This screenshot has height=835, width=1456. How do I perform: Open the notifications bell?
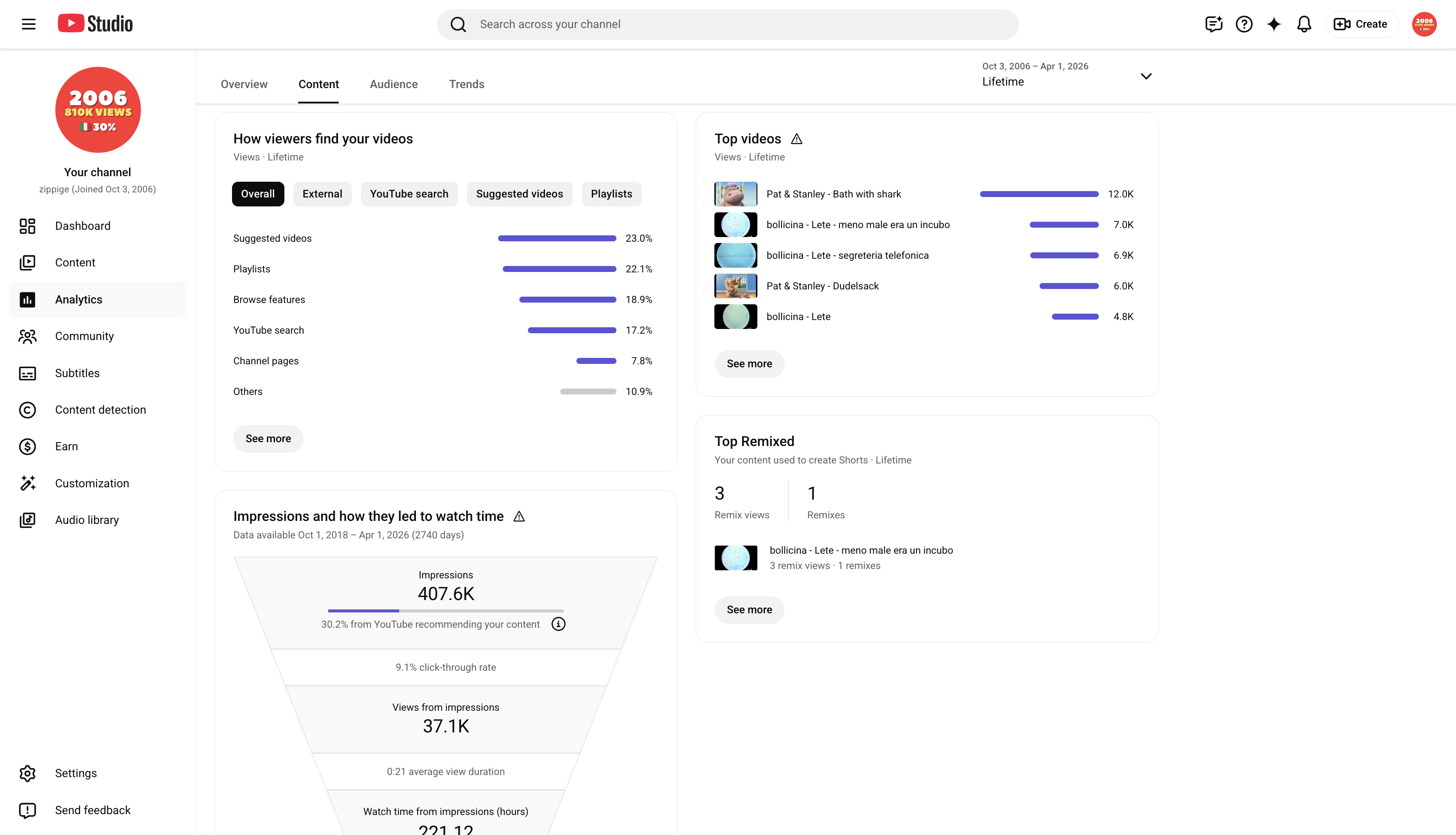1304,24
